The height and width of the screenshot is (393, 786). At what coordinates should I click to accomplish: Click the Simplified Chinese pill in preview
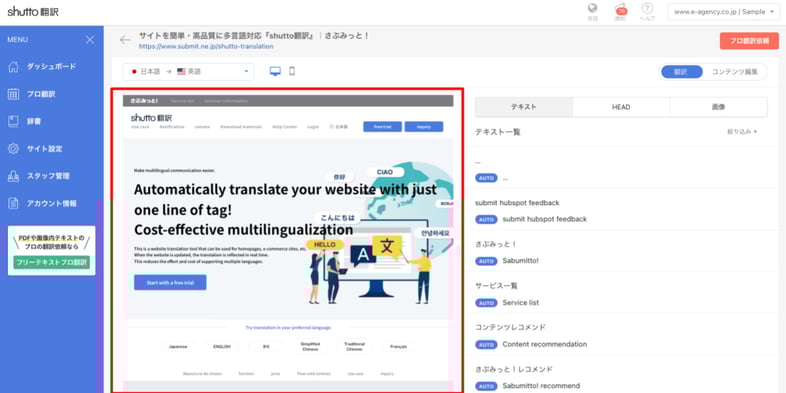[x=310, y=346]
